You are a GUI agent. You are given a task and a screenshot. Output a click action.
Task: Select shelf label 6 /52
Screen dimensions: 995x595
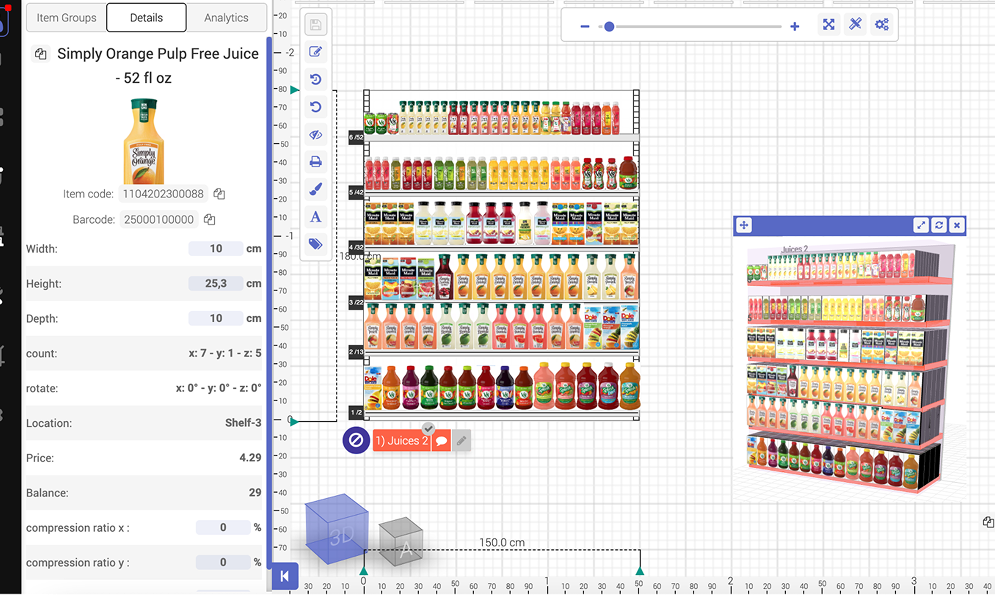[x=356, y=137]
